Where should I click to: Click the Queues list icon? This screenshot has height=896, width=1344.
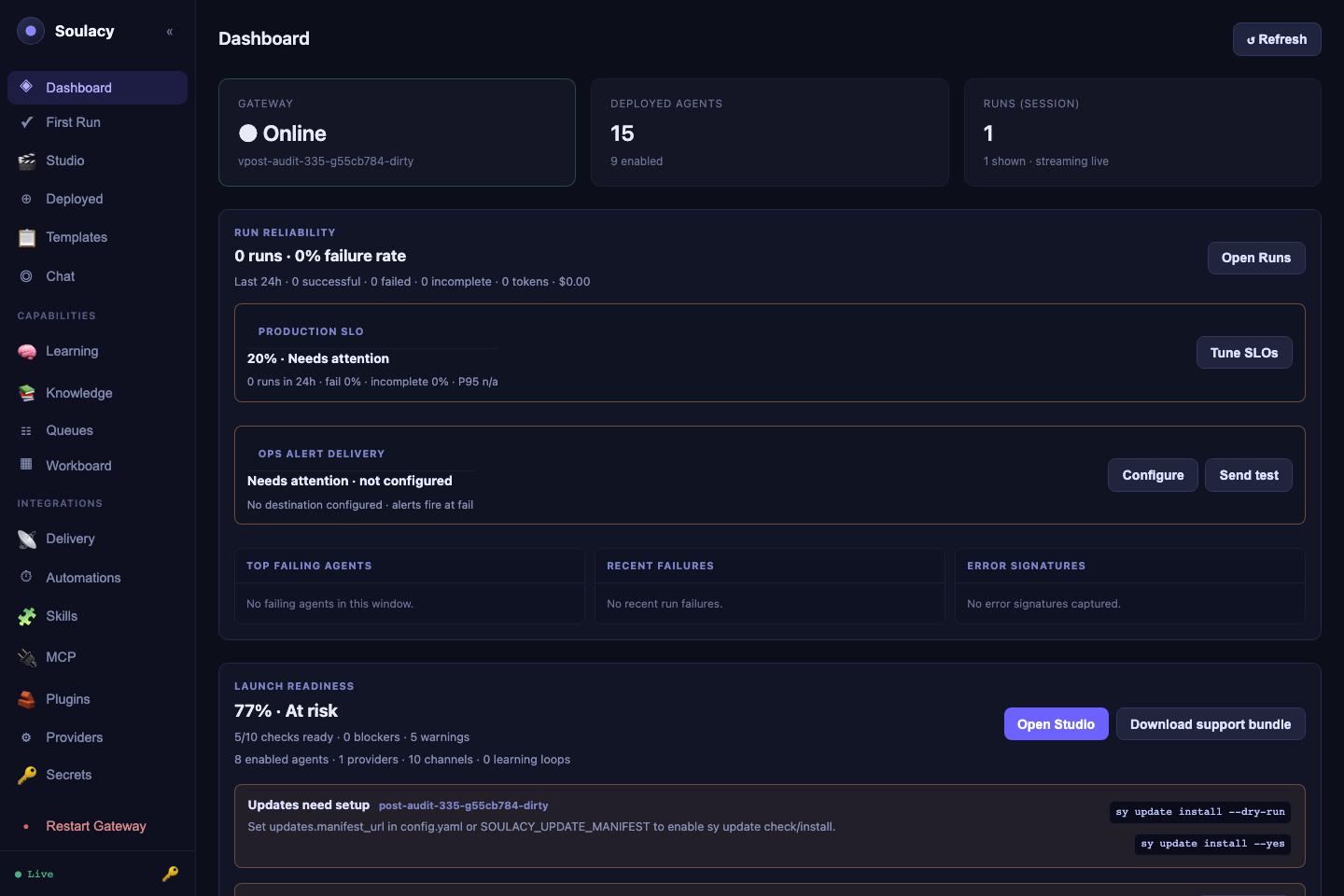pos(26,430)
